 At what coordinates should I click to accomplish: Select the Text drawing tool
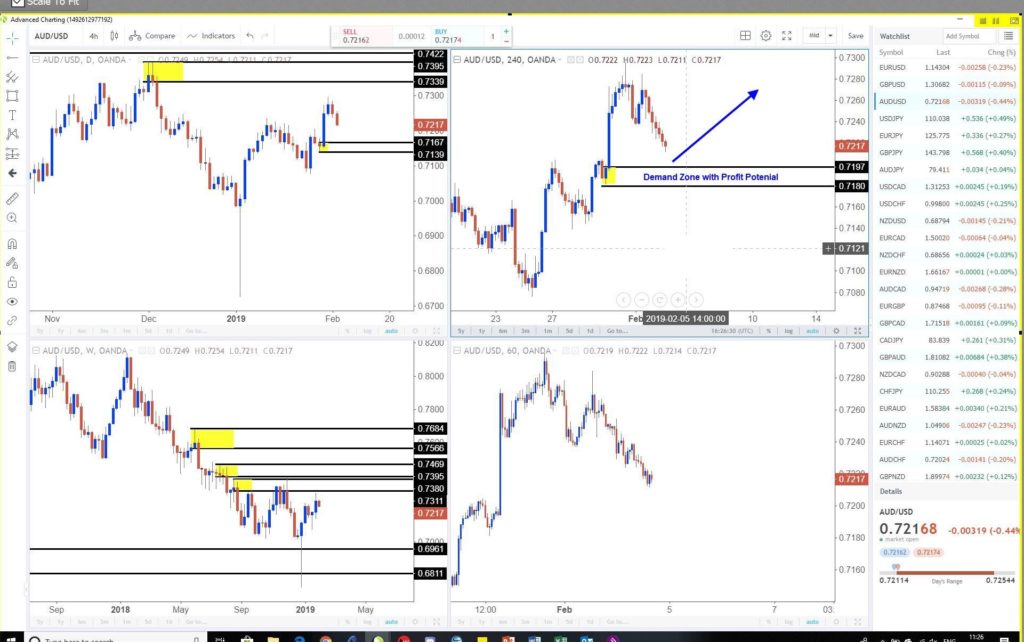click(x=12, y=115)
